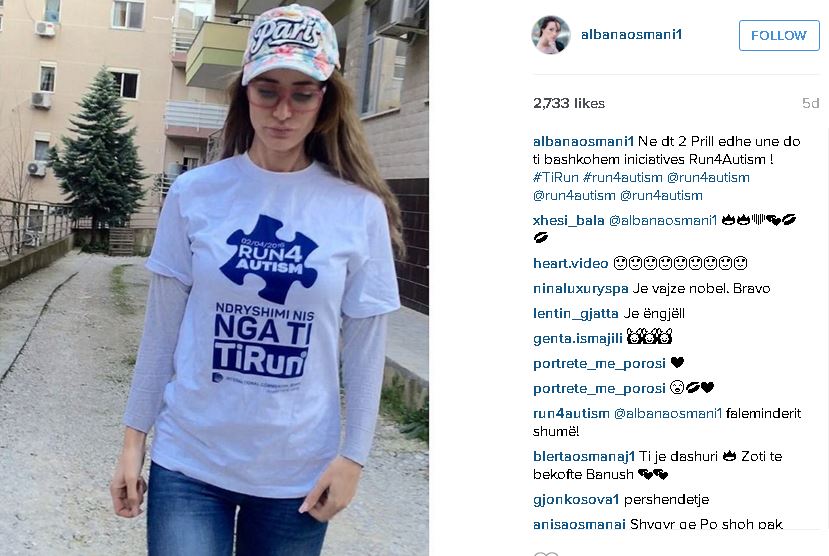This screenshot has height=556, width=829.
Task: Visit gjonkosova1 commenter profile
Action: pos(576,499)
